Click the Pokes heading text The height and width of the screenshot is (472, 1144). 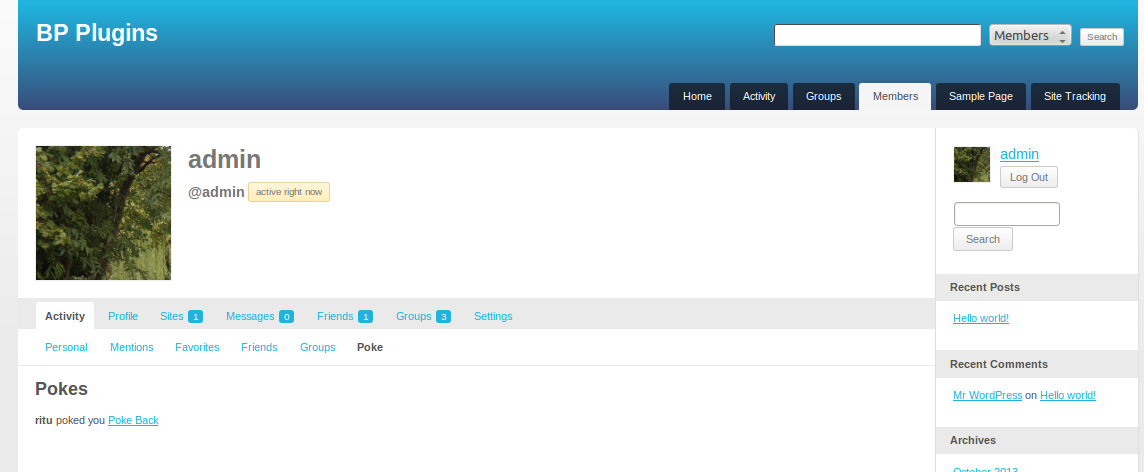coord(61,389)
